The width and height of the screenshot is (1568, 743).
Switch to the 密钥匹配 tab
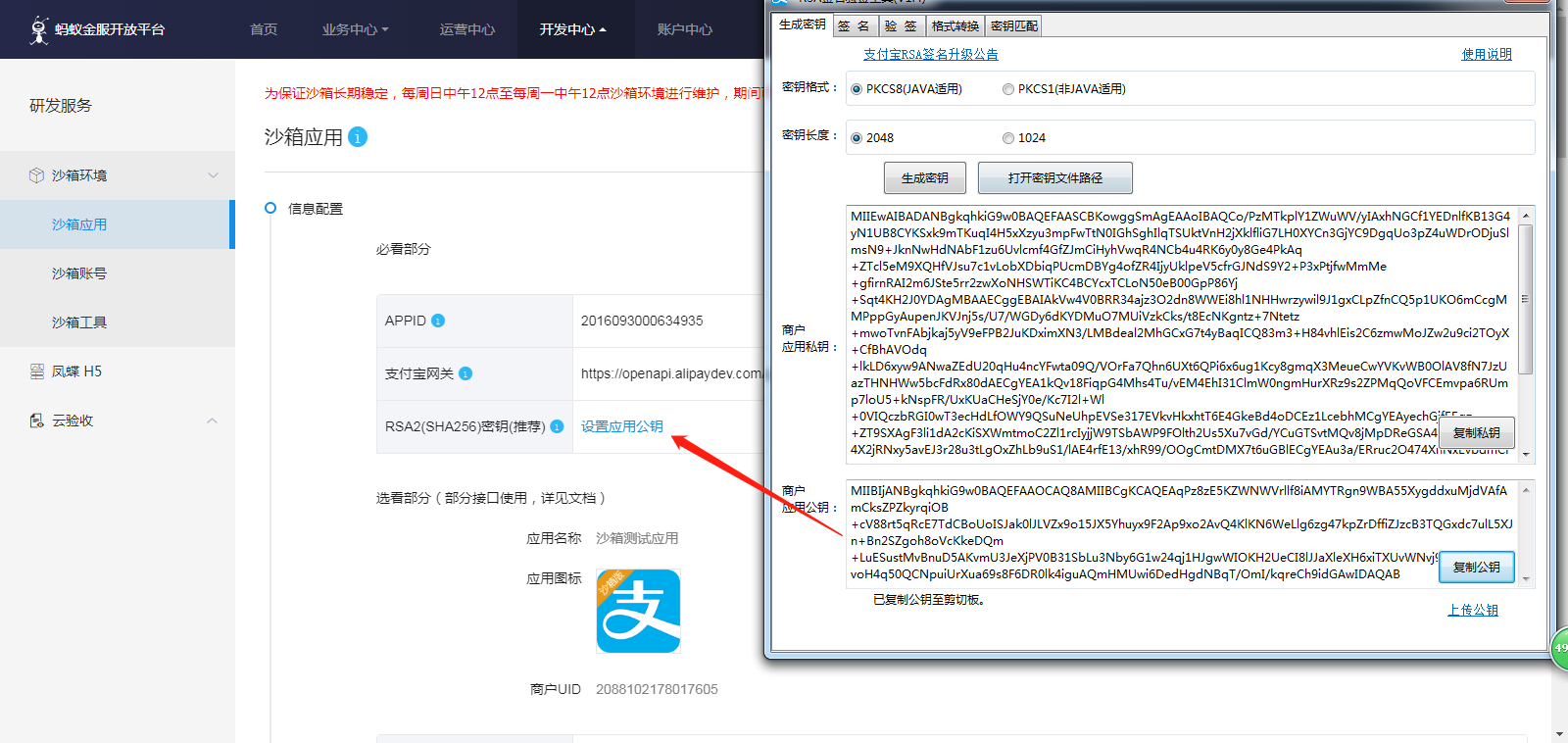pyautogui.click(x=1013, y=25)
